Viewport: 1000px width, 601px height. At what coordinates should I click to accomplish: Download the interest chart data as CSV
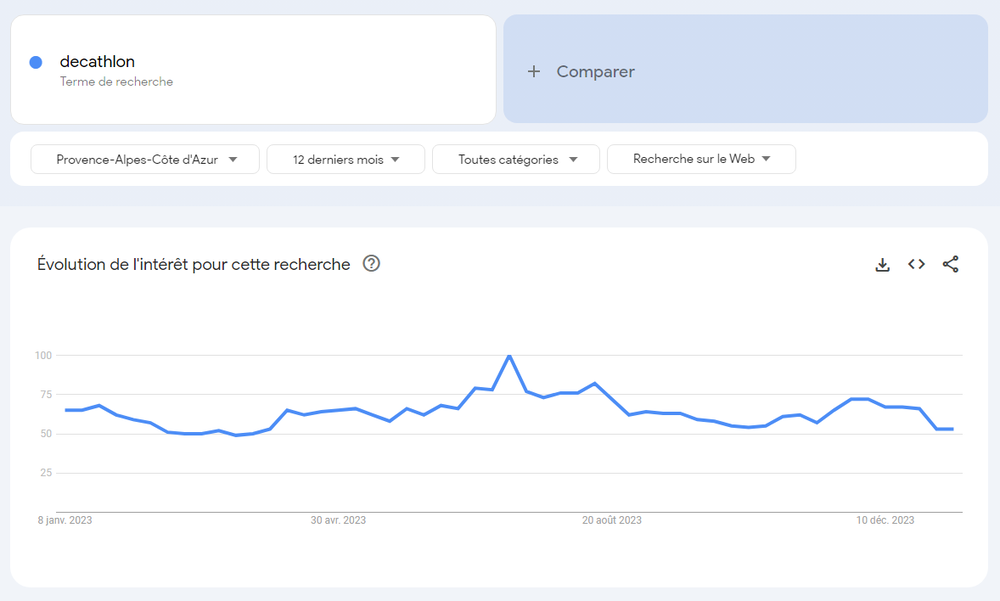(882, 265)
